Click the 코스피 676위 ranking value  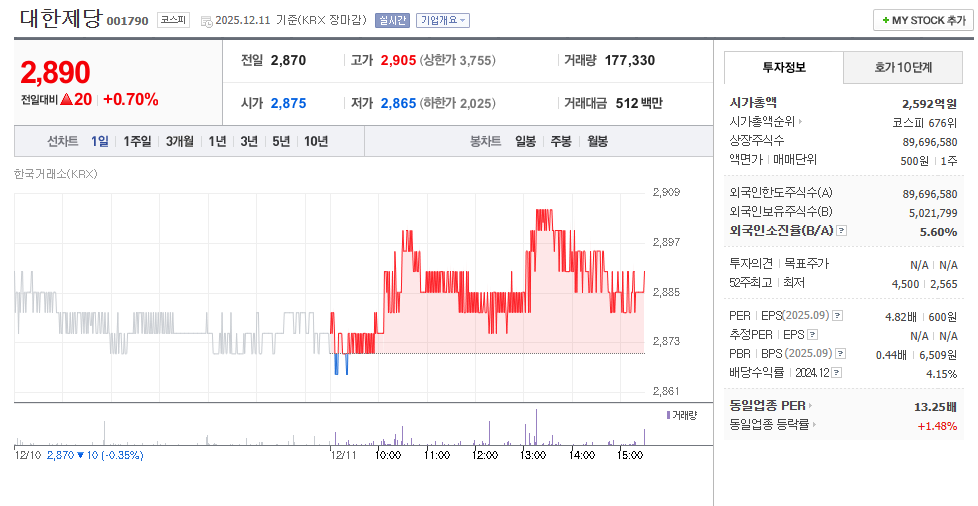pyautogui.click(x=924, y=123)
